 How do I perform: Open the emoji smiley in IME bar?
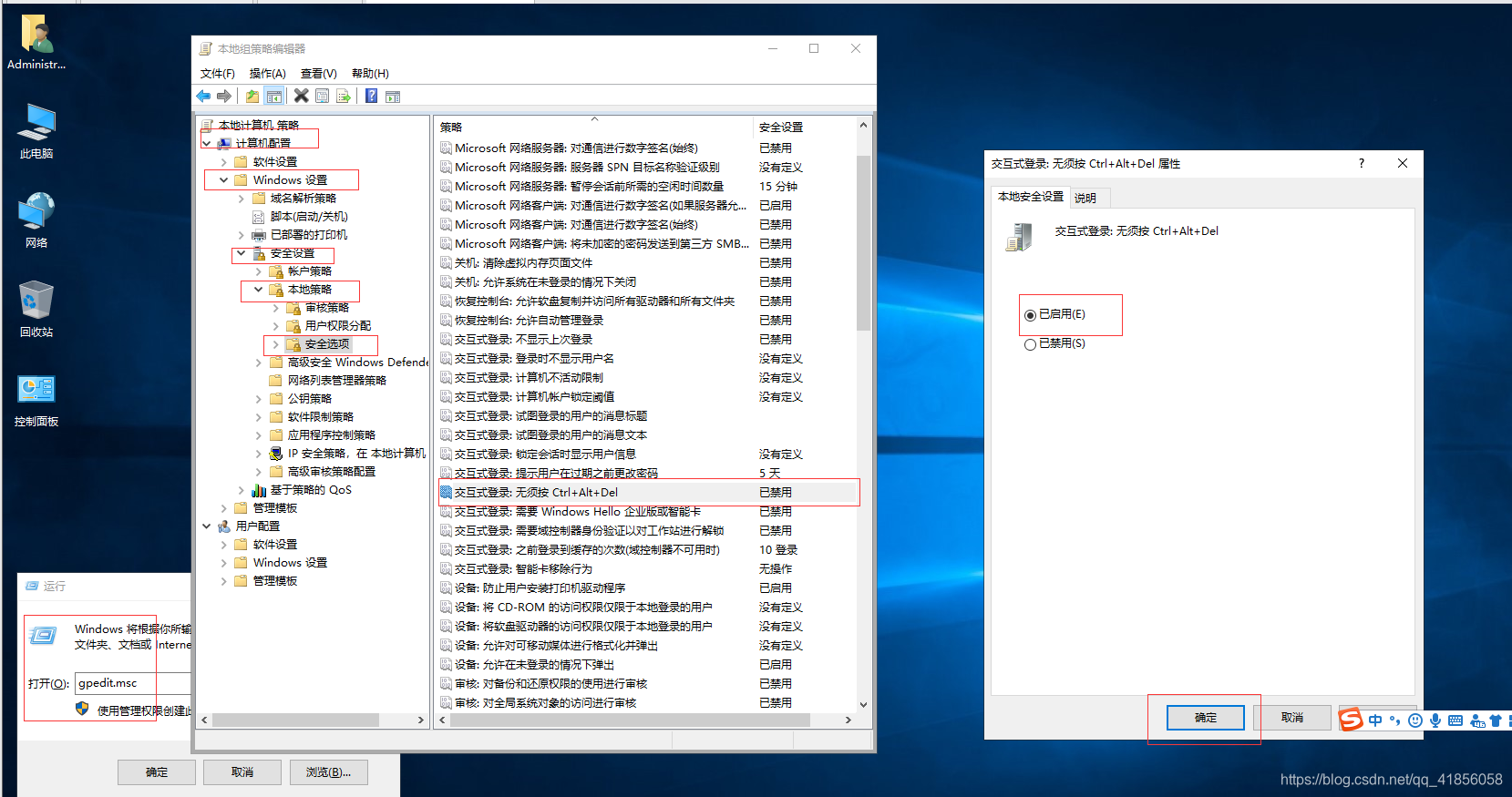[1415, 720]
